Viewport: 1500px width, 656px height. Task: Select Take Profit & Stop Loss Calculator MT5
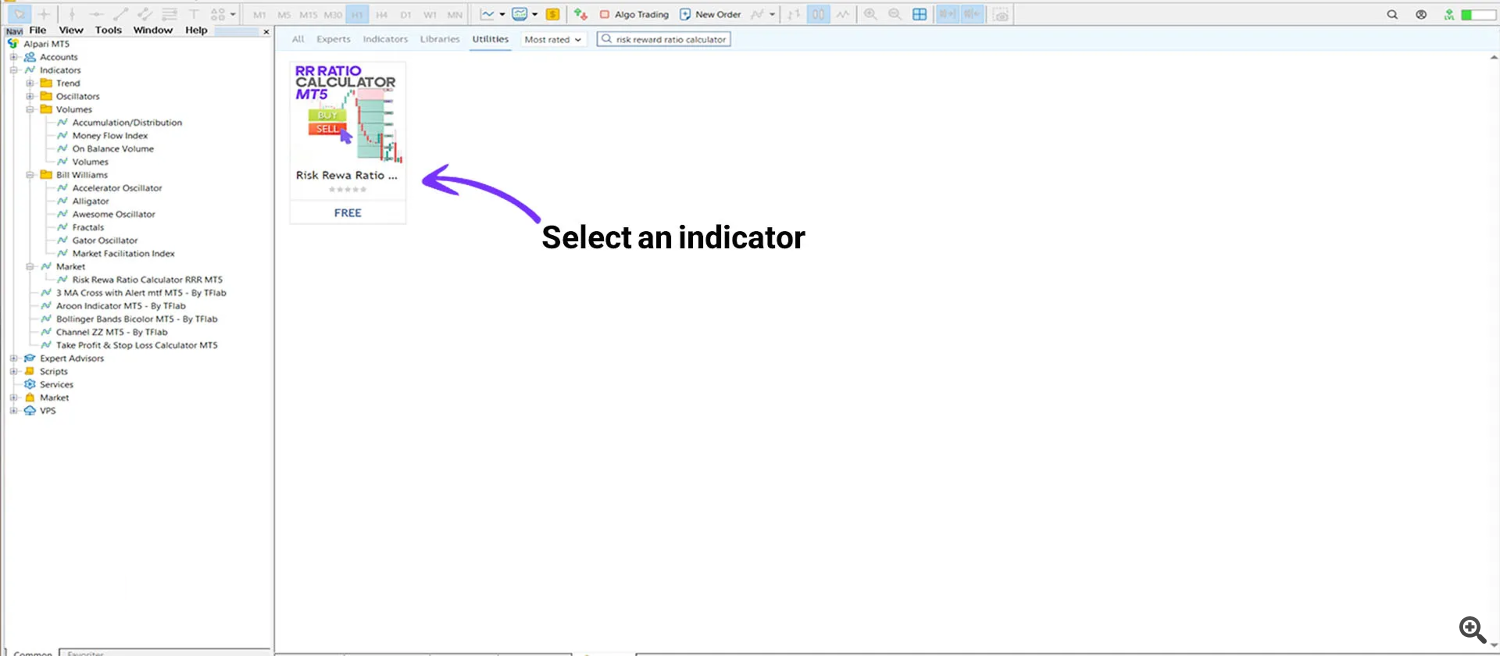point(136,345)
